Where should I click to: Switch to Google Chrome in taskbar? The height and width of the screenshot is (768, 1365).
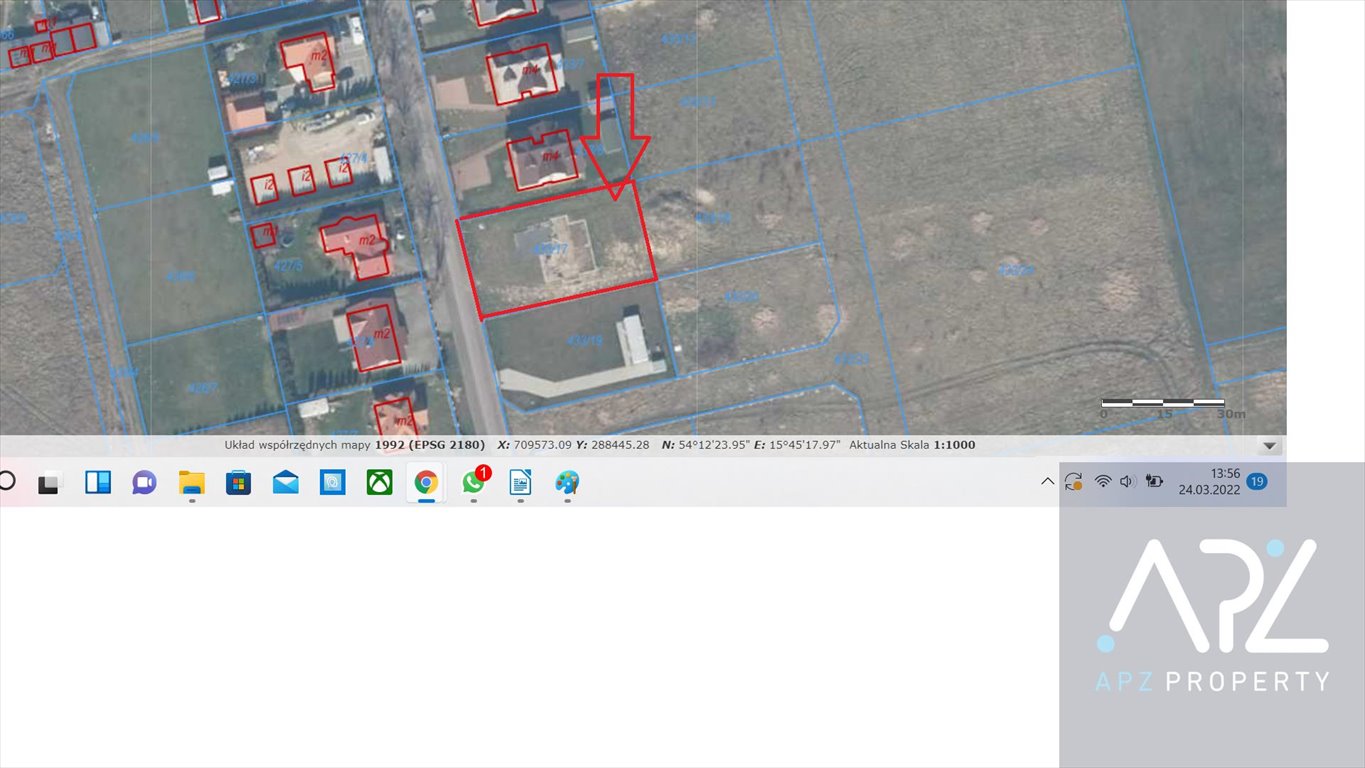coord(426,483)
